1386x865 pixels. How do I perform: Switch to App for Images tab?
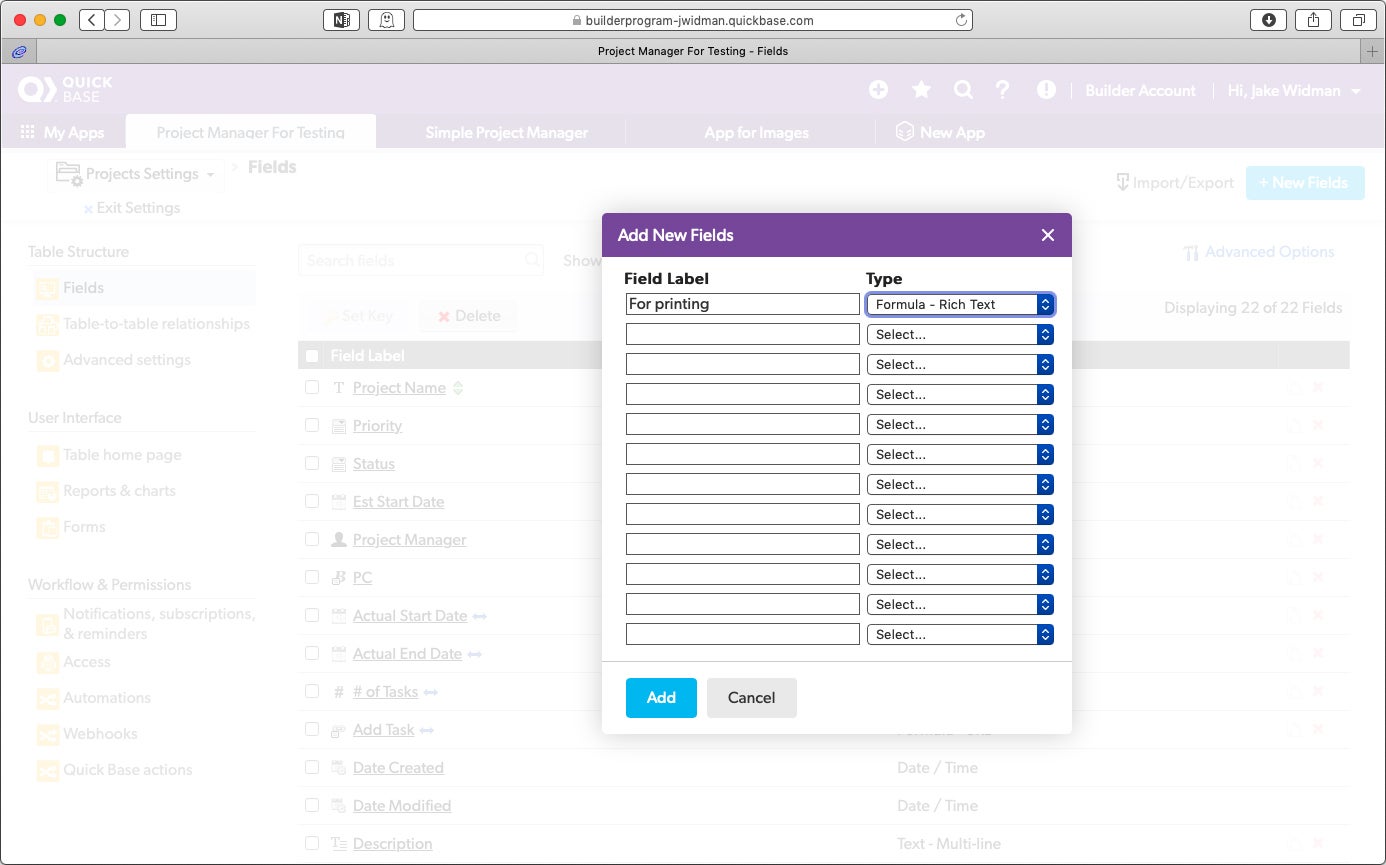(x=756, y=132)
